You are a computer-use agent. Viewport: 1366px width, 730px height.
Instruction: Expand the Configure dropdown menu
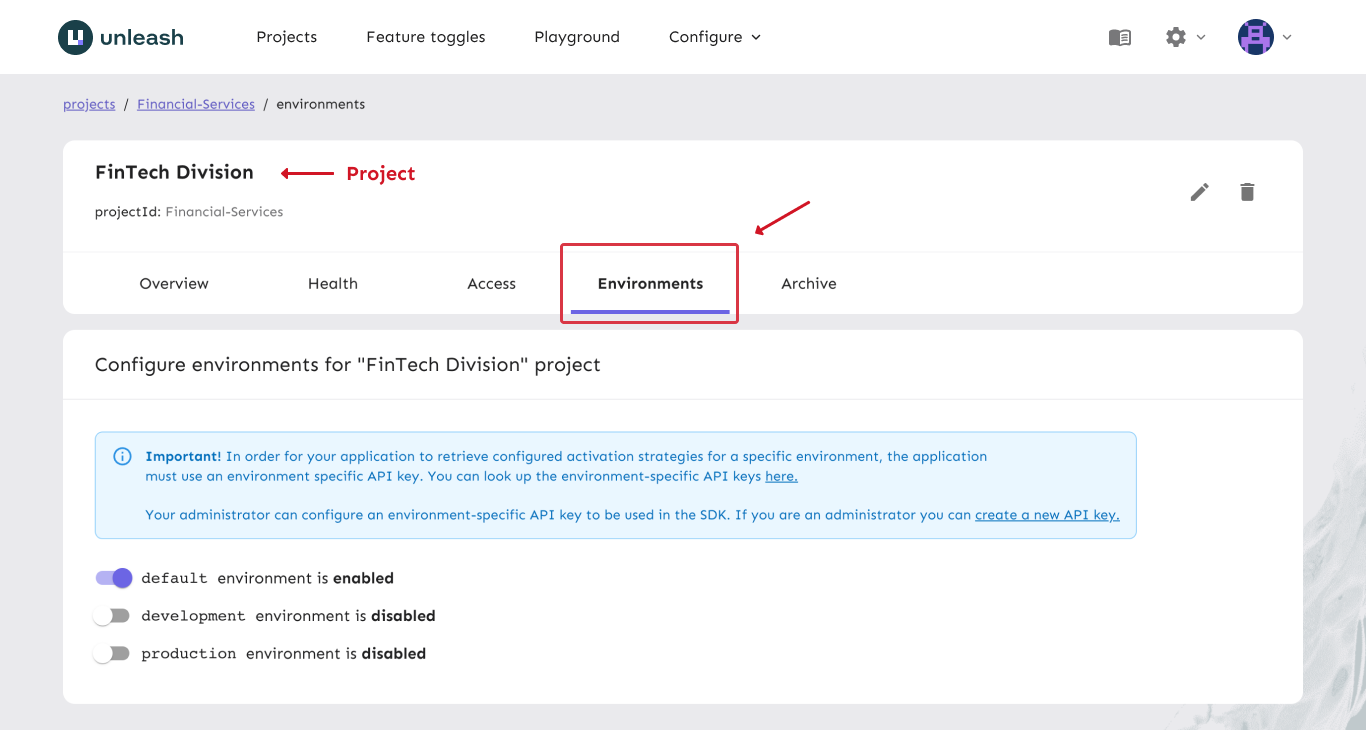coord(714,37)
